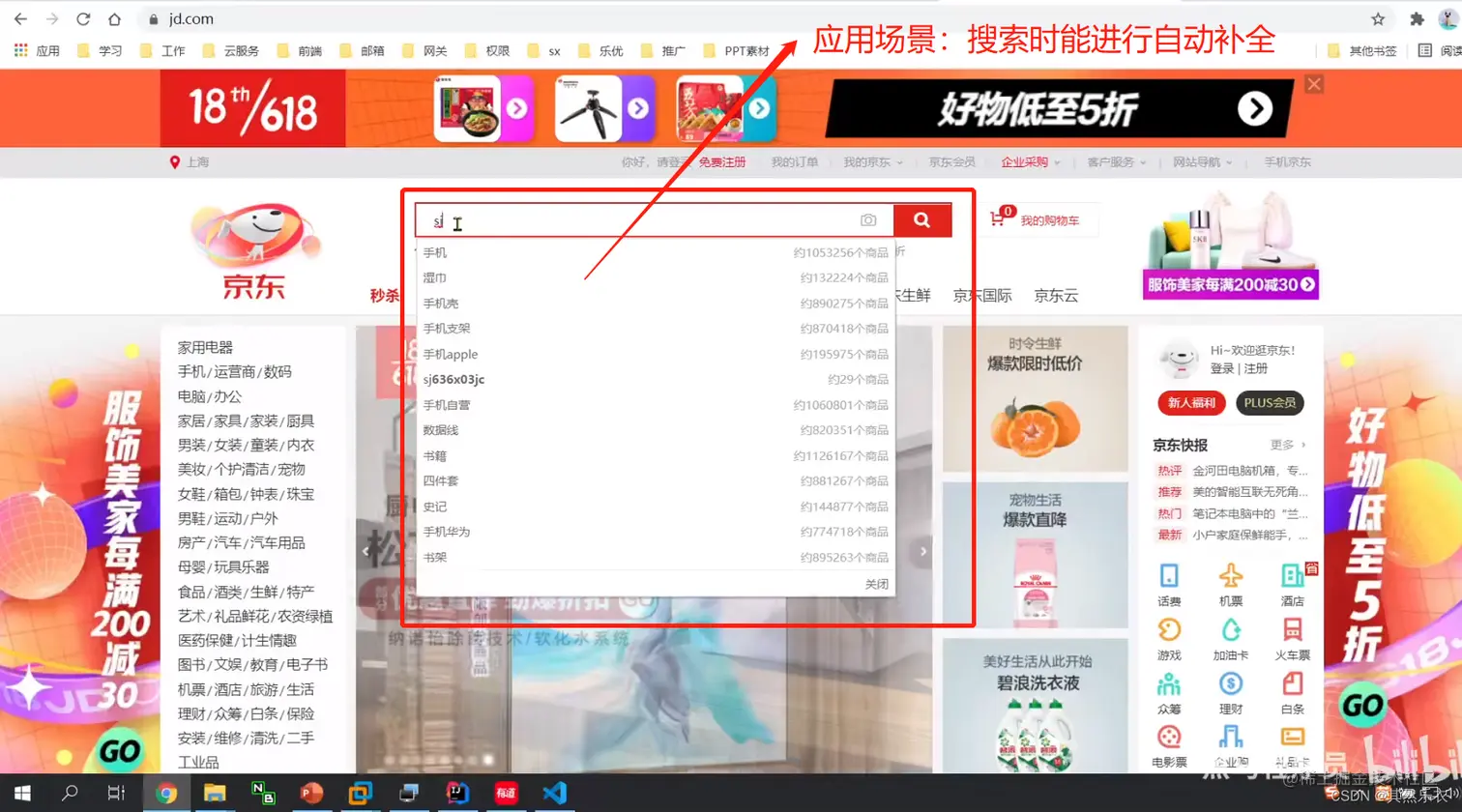Click the 免费注册 link
Image resolution: width=1462 pixels, height=812 pixels.
coord(722,162)
